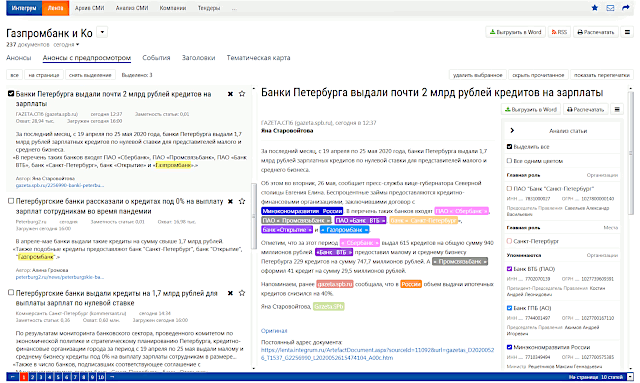This screenshot has width=640, height=383.
Task: Switch to the Тематическая карта tab
Action: 258,58
